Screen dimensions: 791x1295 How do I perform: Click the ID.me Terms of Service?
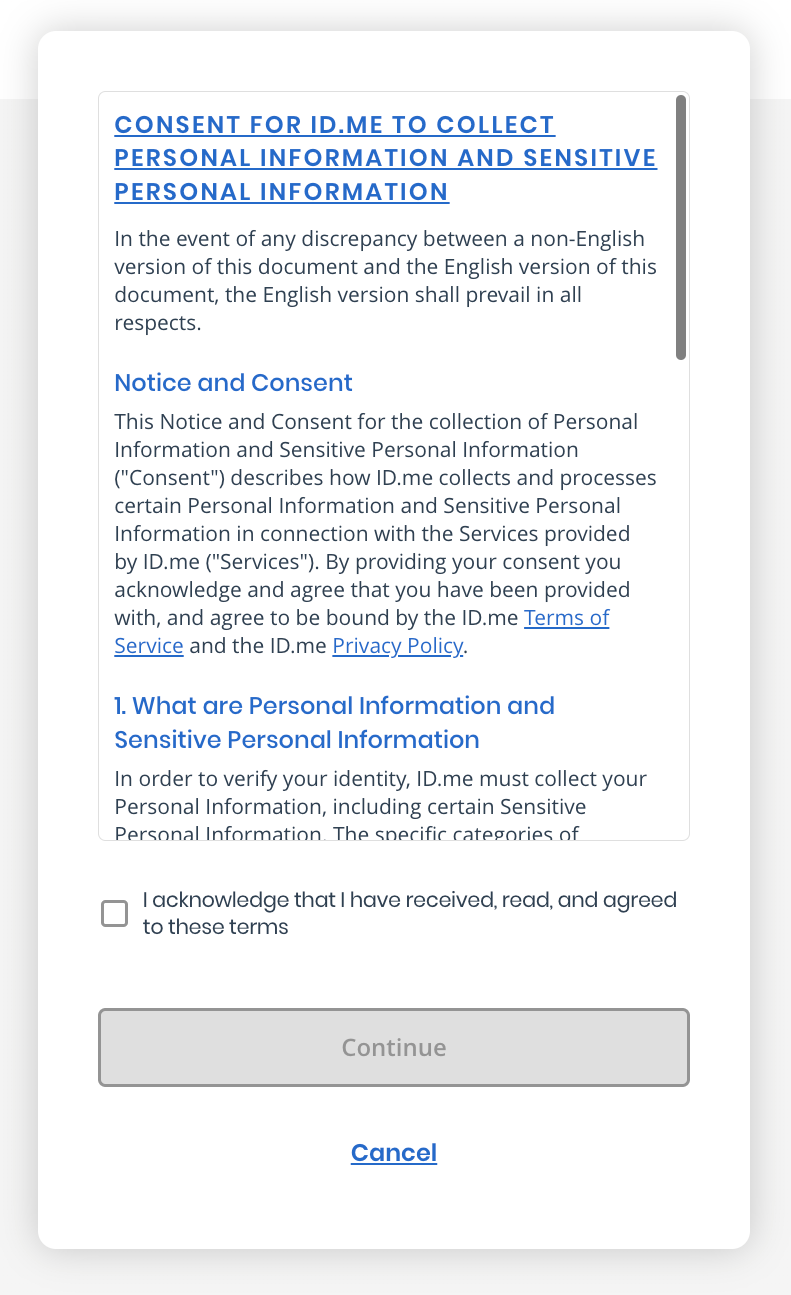click(566, 617)
